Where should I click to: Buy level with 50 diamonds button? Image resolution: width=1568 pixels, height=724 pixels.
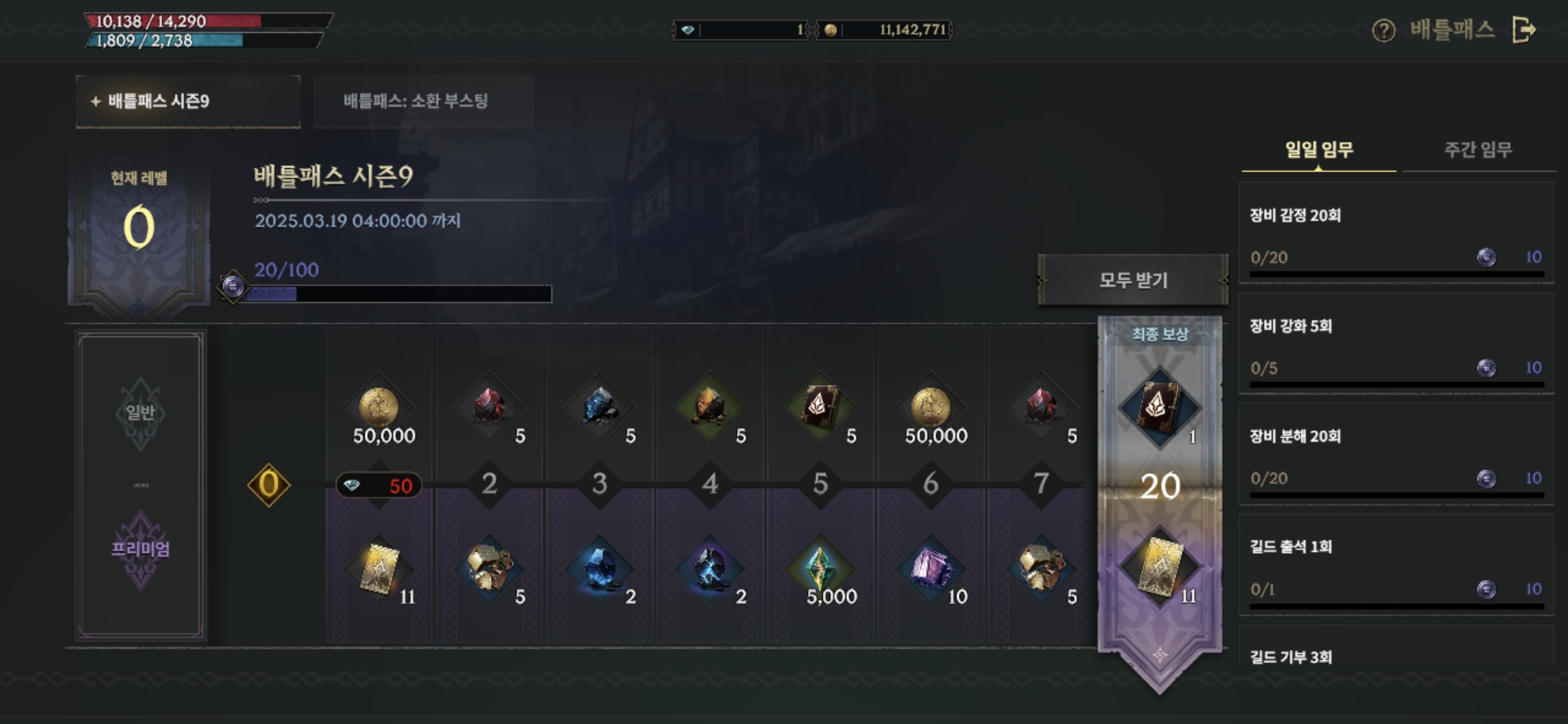(379, 485)
